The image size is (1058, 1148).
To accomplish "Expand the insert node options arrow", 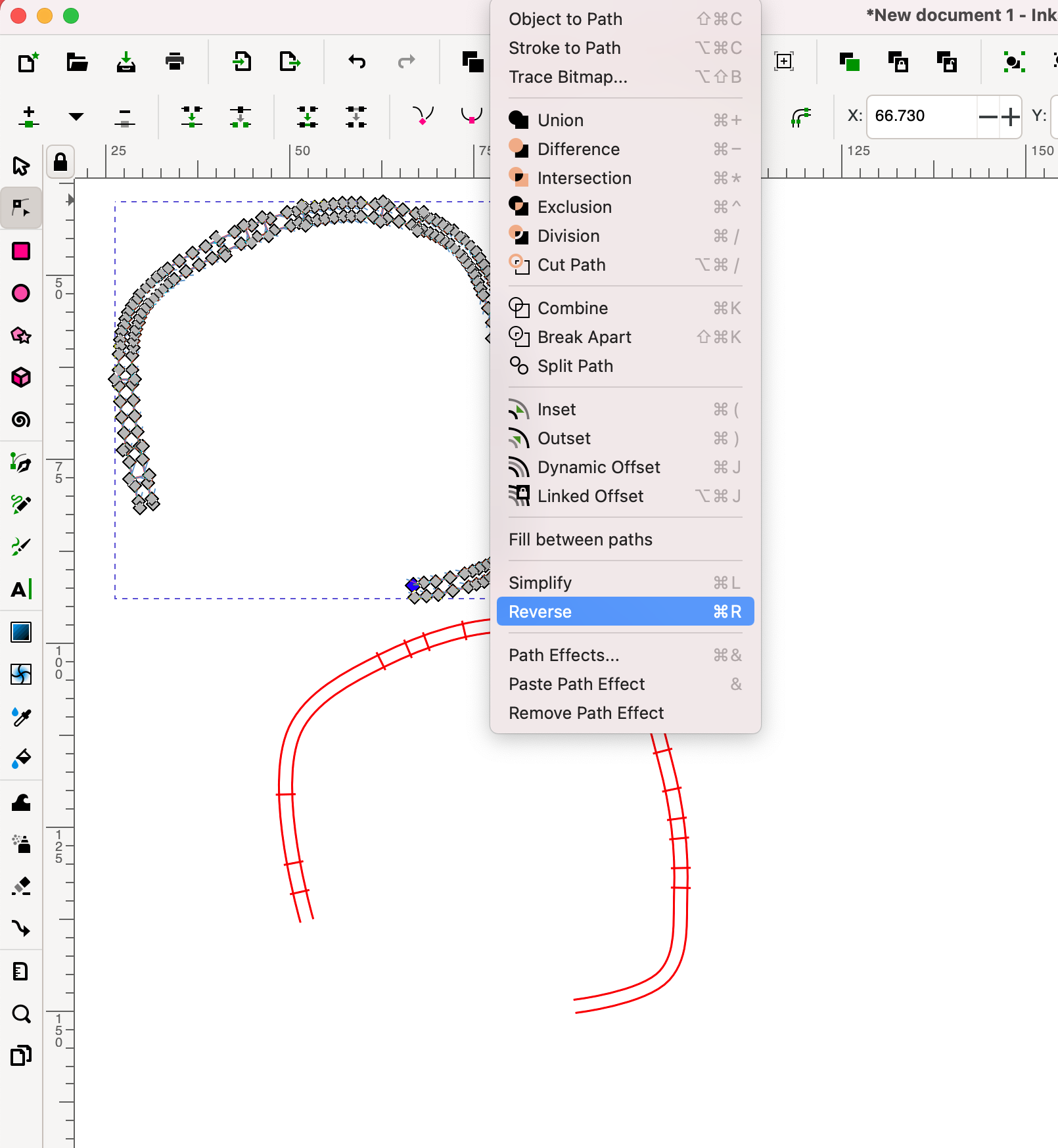I will 76,117.
